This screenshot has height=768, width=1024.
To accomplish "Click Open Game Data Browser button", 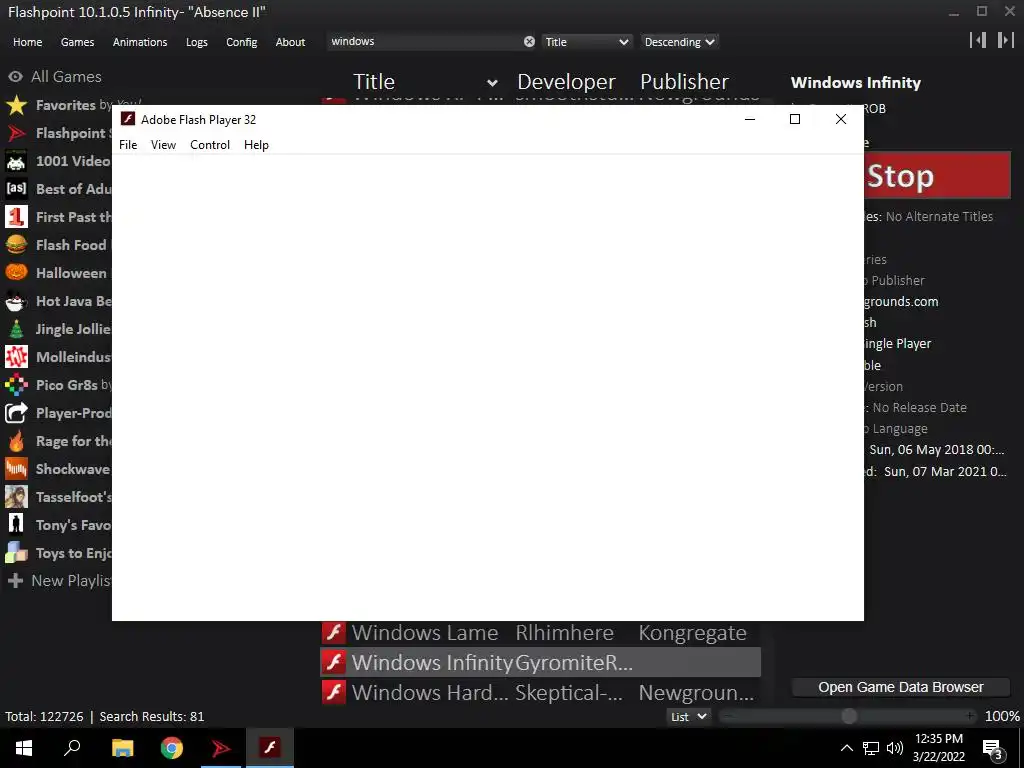I will pyautogui.click(x=901, y=687).
